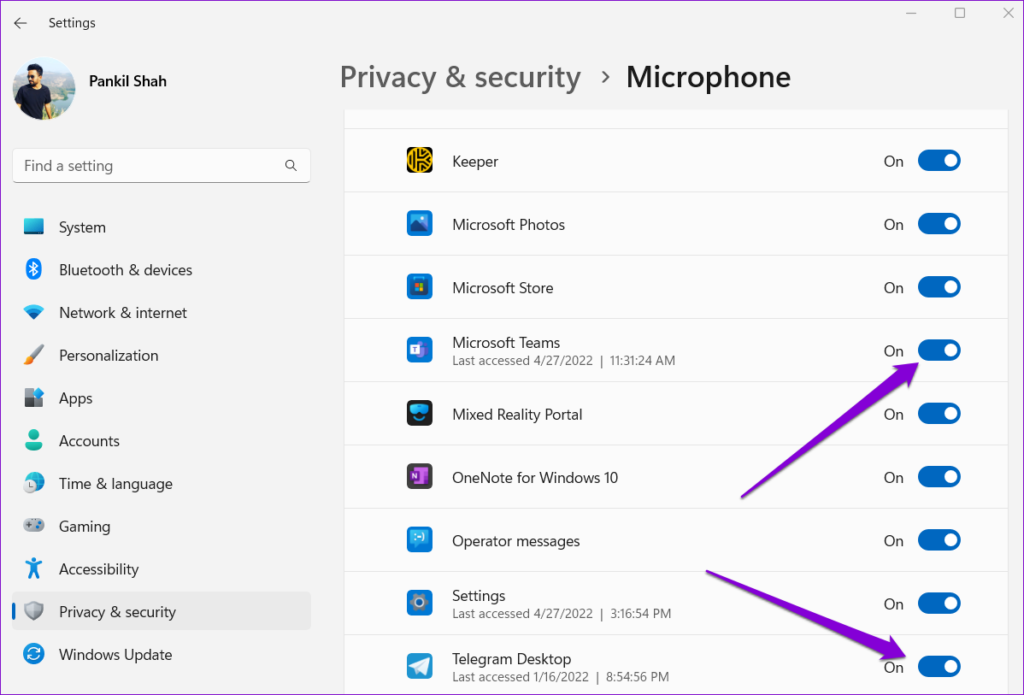Click the Microsoft Photos app icon

click(x=419, y=223)
